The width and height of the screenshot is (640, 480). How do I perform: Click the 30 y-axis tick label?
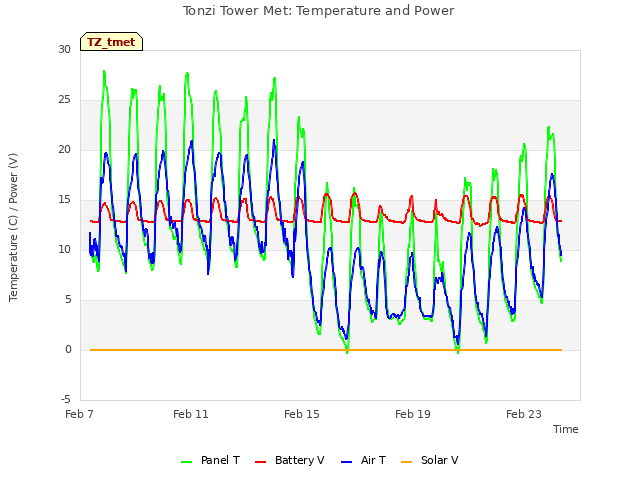[x=64, y=49]
